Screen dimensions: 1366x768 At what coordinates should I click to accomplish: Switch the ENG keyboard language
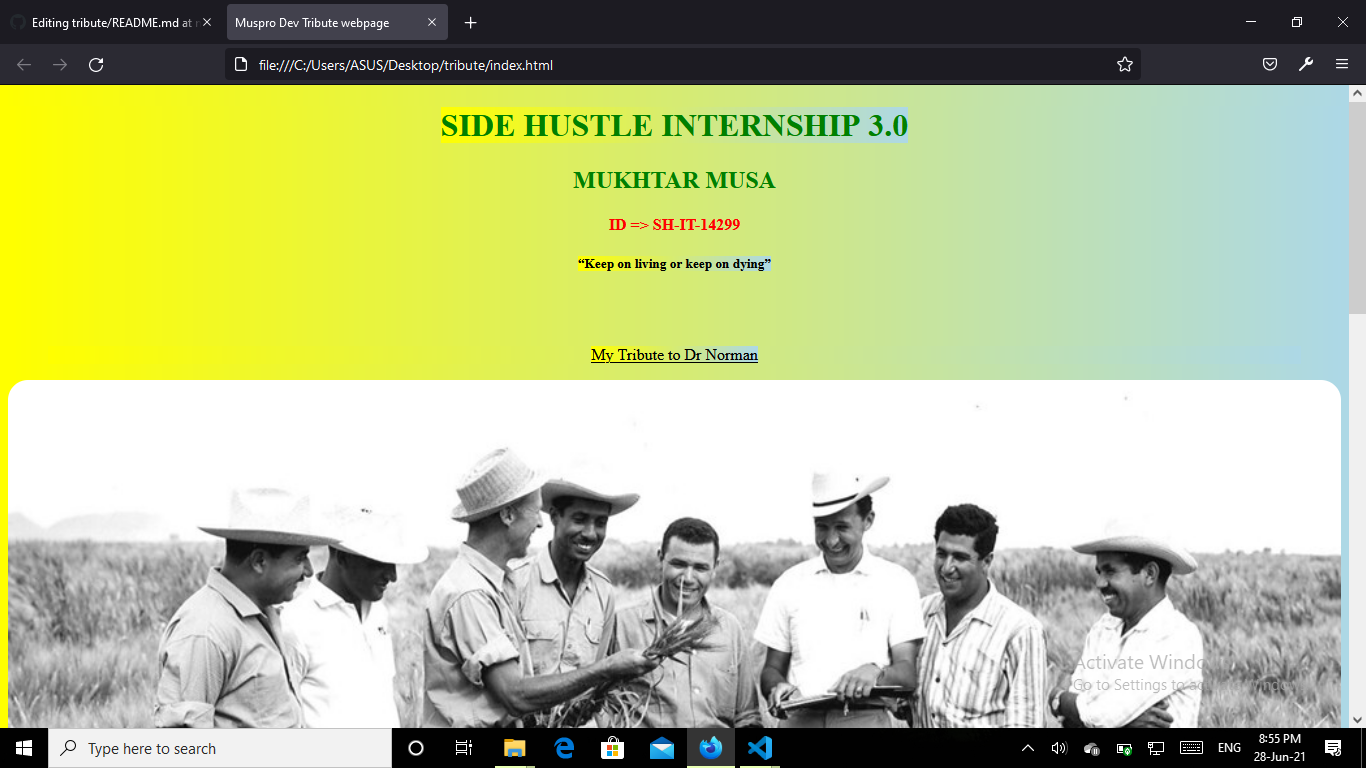click(x=1228, y=747)
